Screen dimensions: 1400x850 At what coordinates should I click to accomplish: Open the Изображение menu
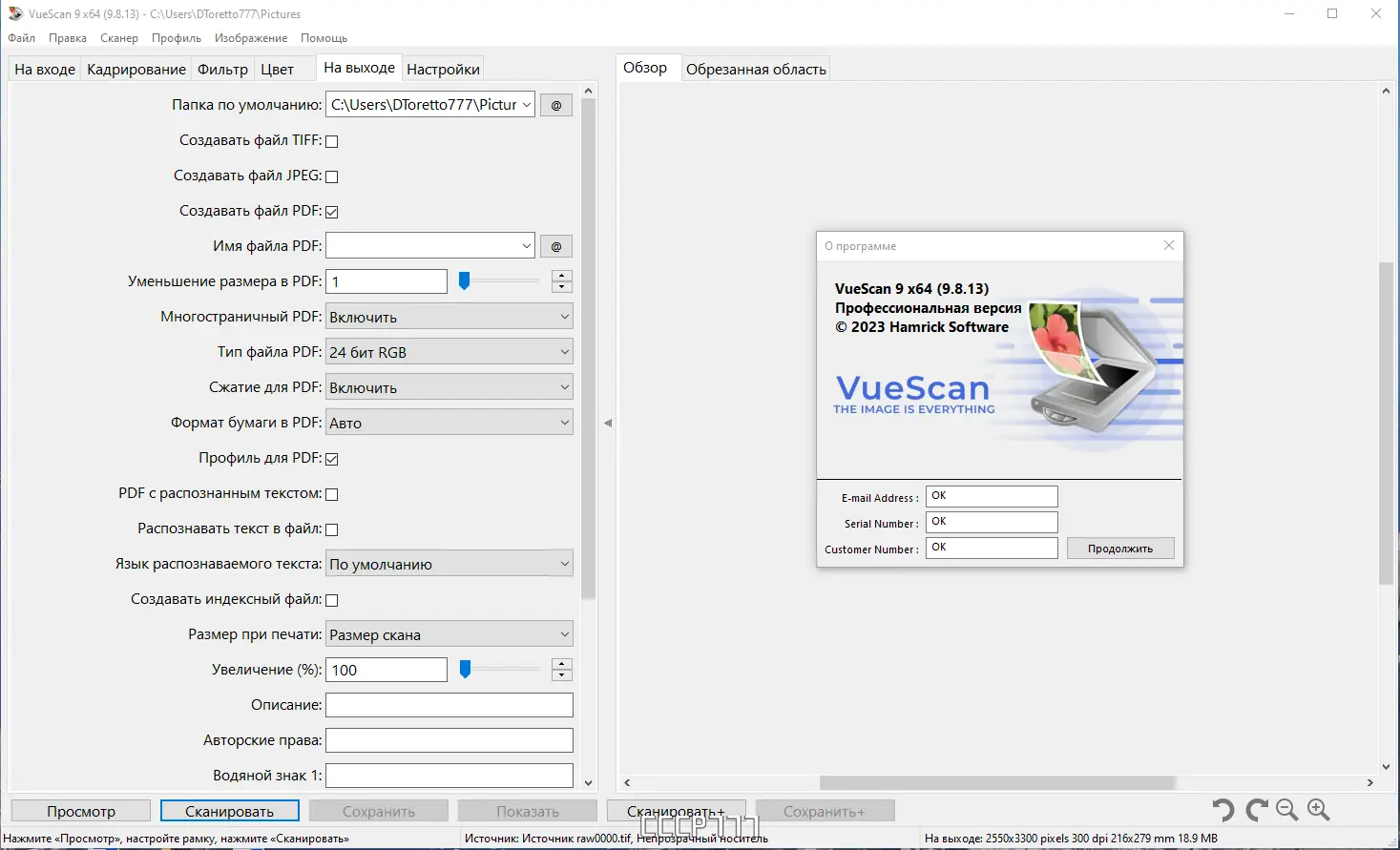pyautogui.click(x=251, y=38)
